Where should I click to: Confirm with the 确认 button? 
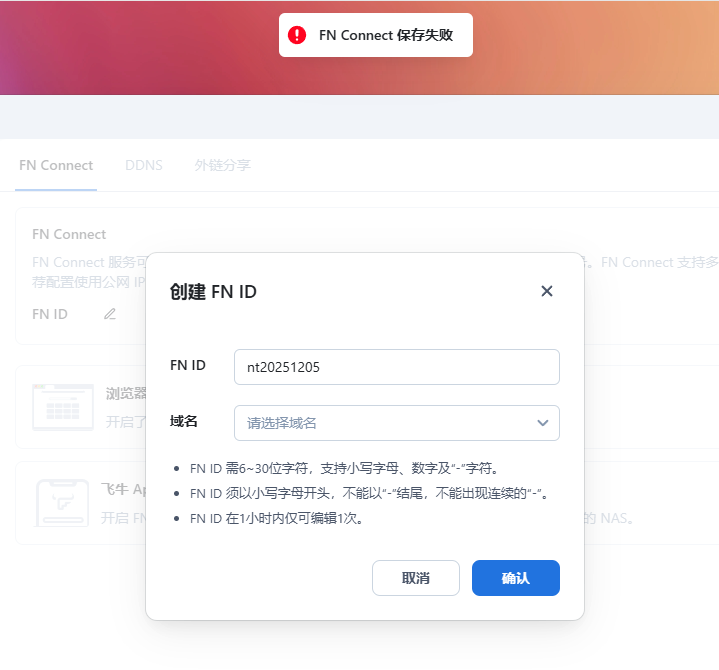(516, 578)
